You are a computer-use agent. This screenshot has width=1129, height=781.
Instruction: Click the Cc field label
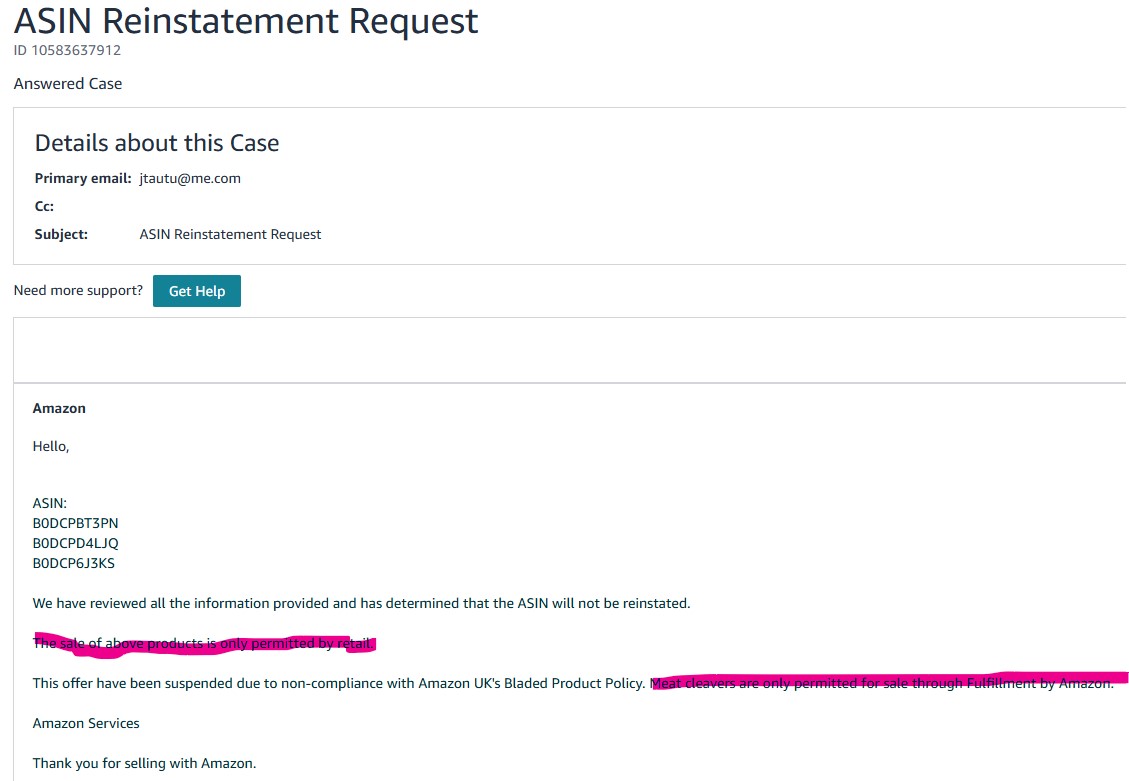(x=44, y=207)
